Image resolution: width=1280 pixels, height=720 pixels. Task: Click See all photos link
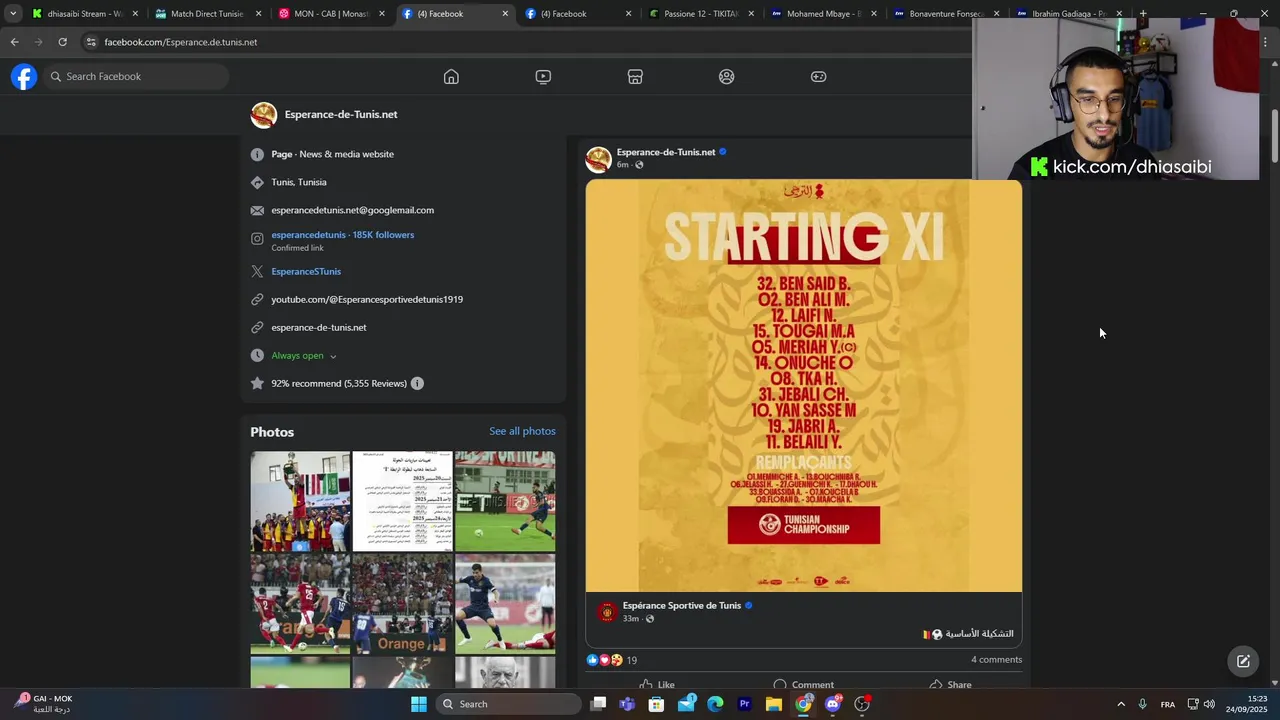coord(522,431)
